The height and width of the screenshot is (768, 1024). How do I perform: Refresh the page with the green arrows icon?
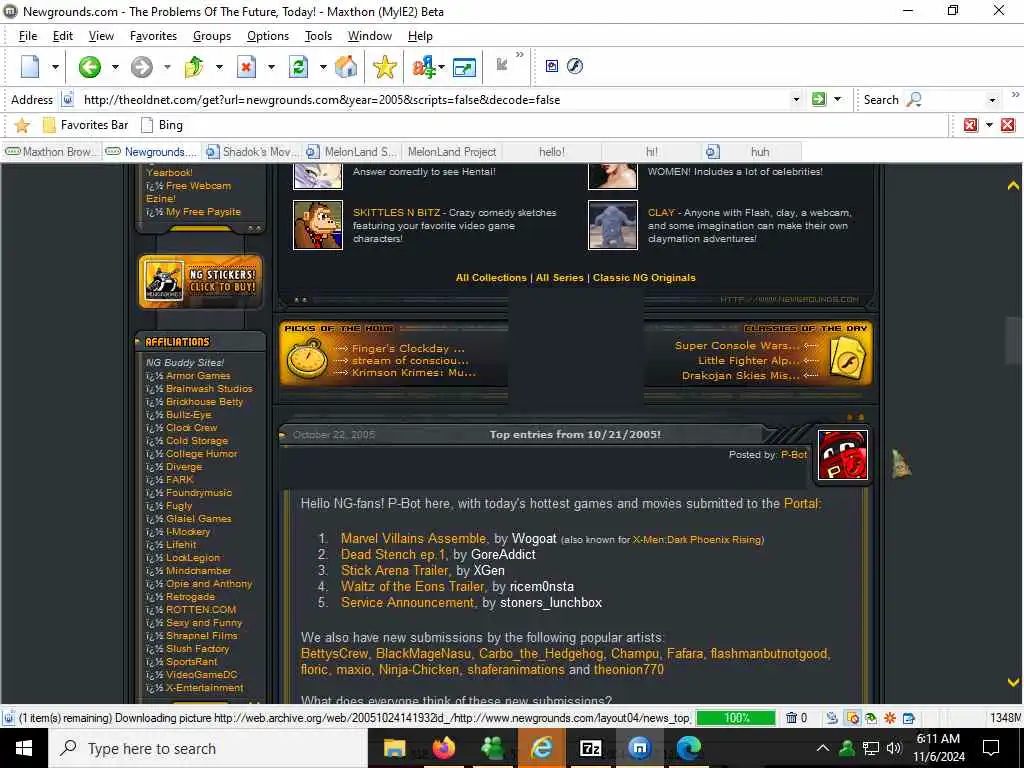click(x=298, y=66)
